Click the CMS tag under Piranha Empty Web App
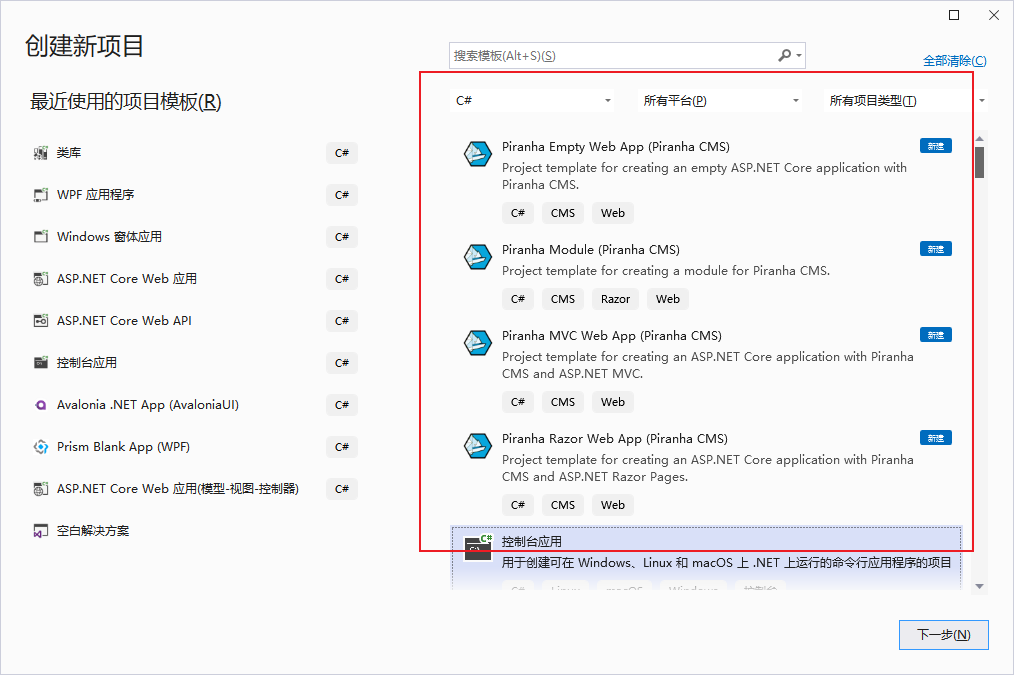The width and height of the screenshot is (1014, 675). pyautogui.click(x=563, y=213)
